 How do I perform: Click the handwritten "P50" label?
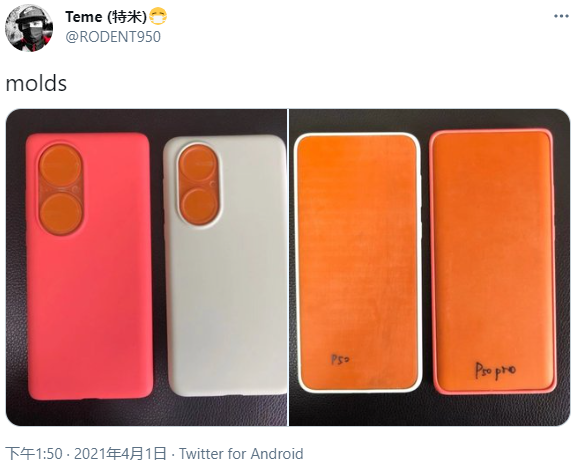coord(340,360)
